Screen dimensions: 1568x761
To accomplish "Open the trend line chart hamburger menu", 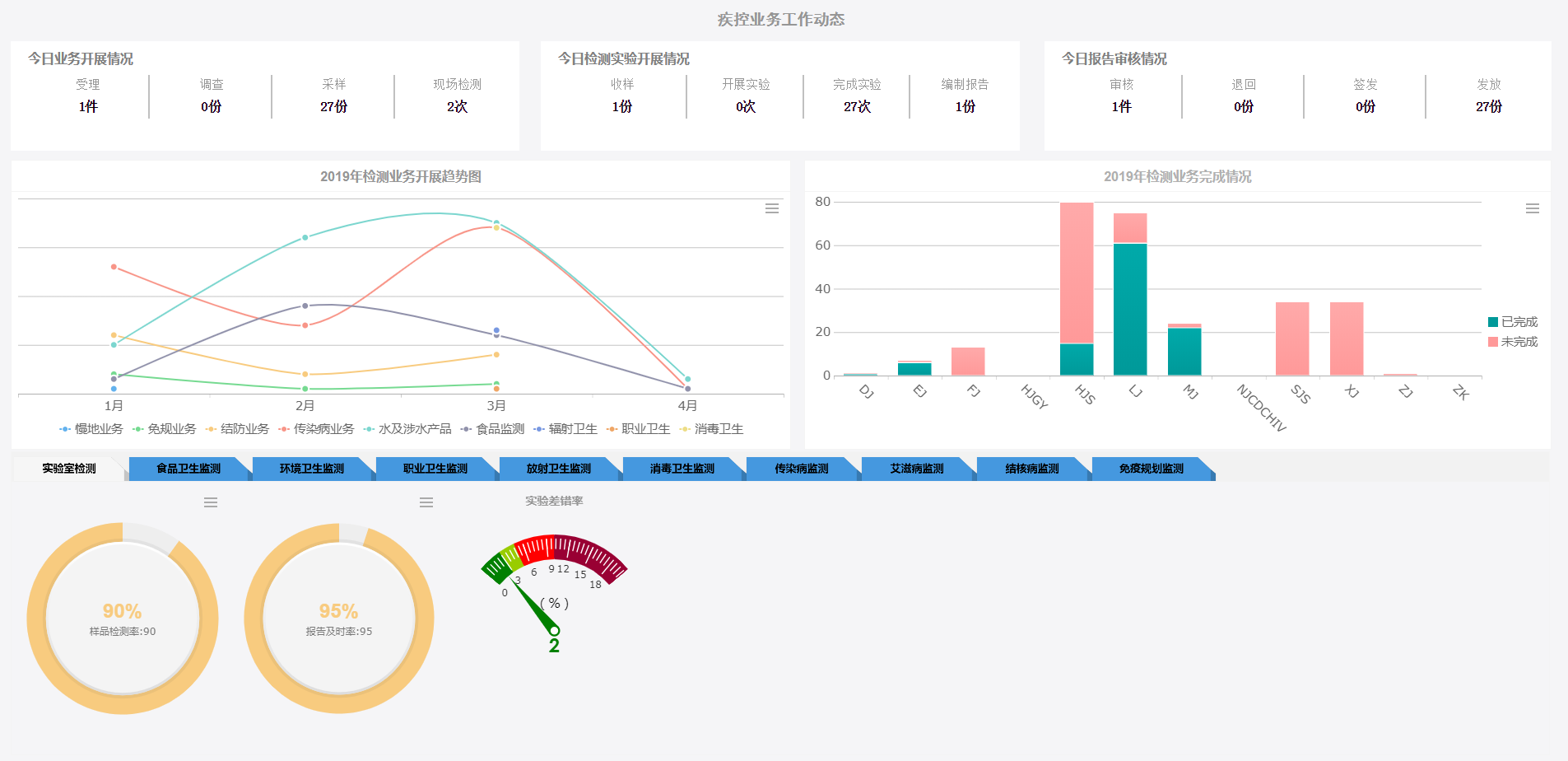I will [x=771, y=208].
